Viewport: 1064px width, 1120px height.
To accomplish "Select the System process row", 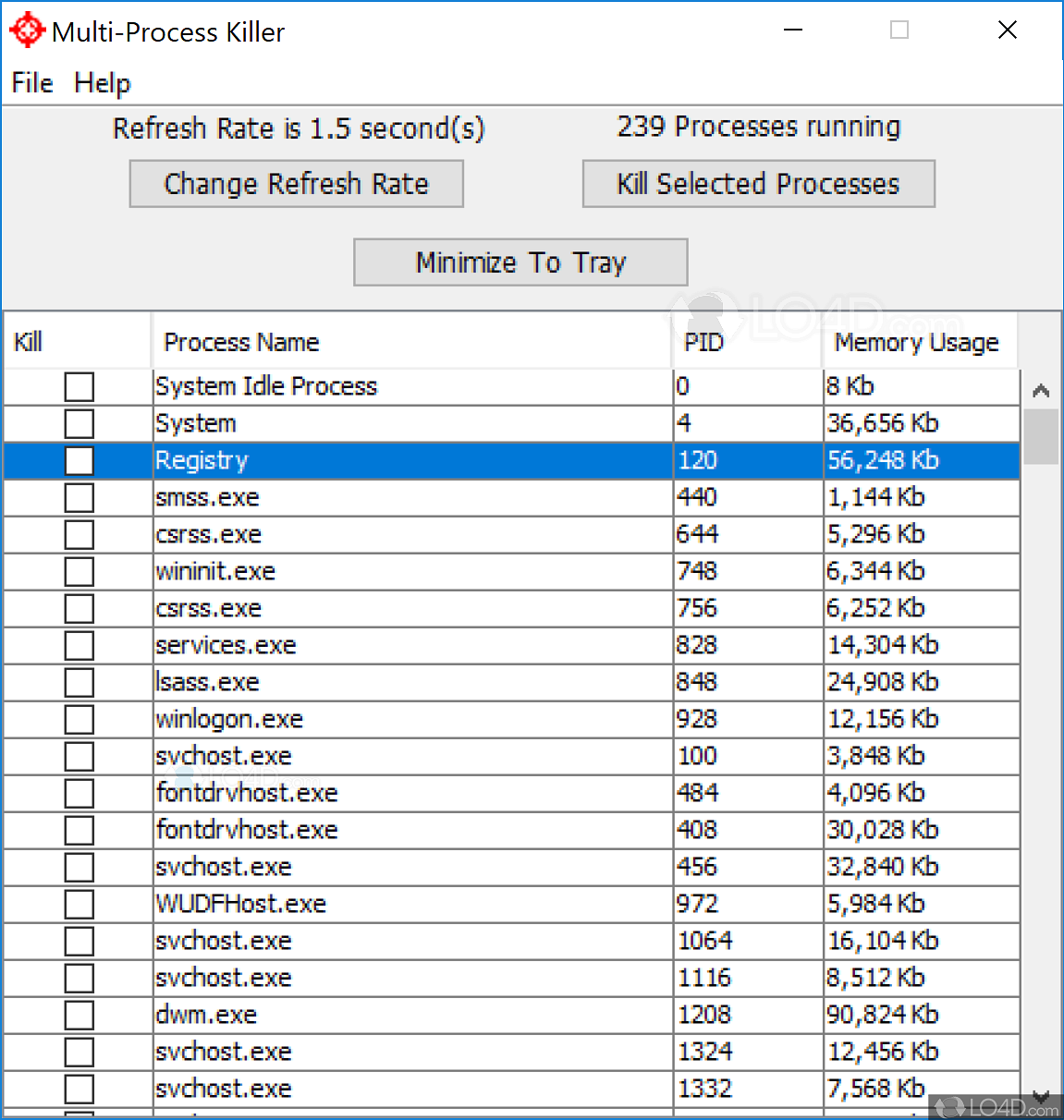I will point(370,423).
